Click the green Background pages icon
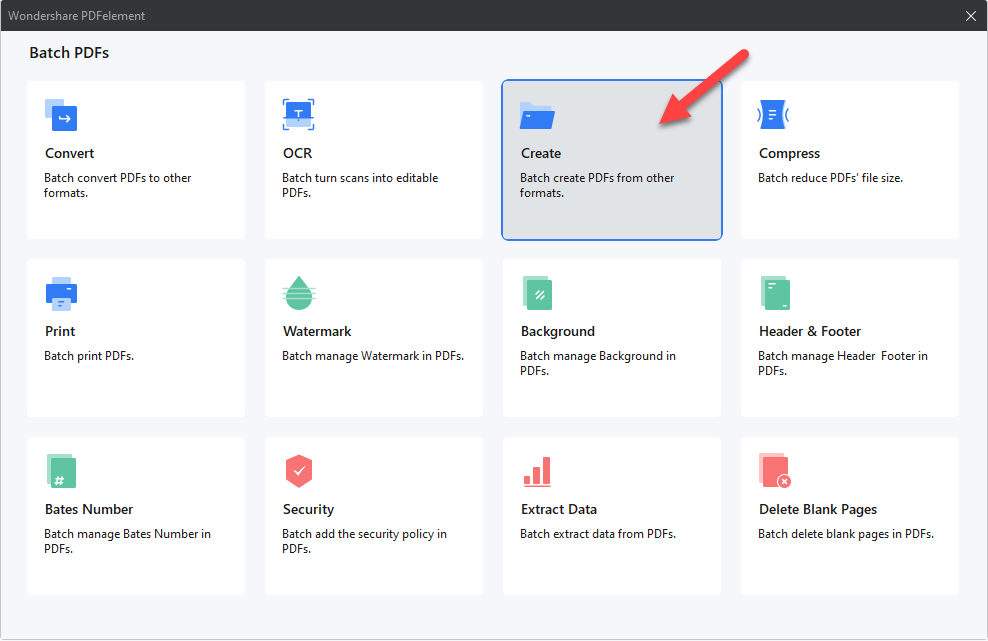This screenshot has height=641, width=988. pyautogui.click(x=537, y=293)
